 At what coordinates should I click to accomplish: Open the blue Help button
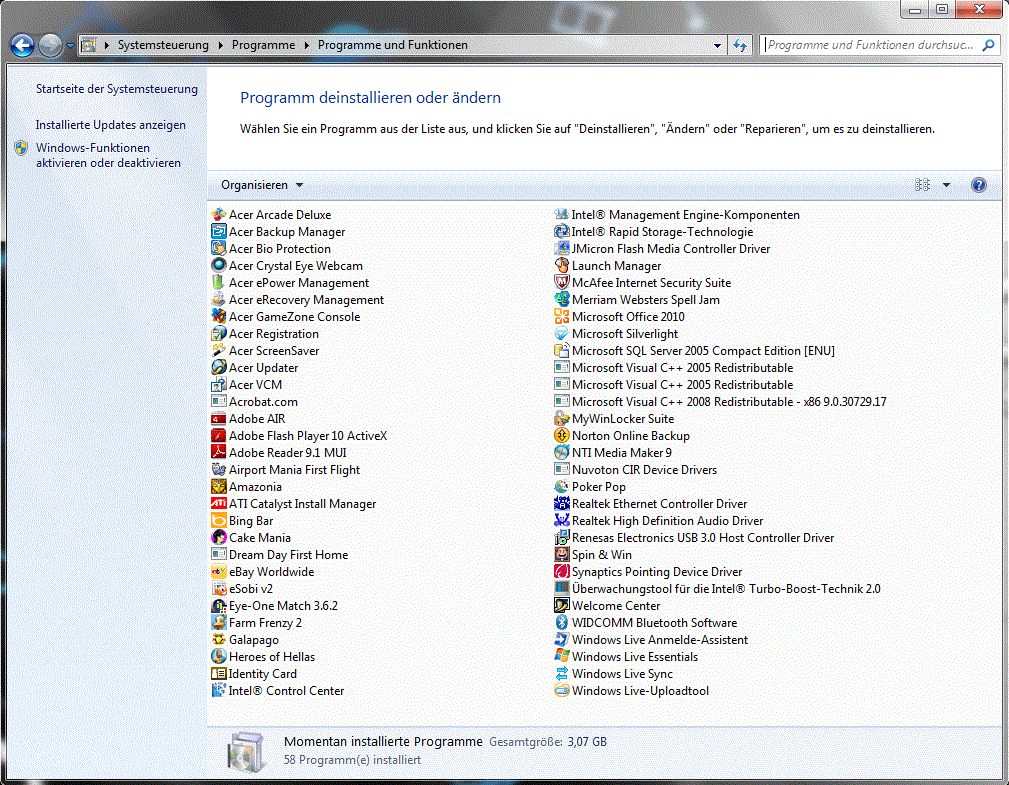[978, 185]
